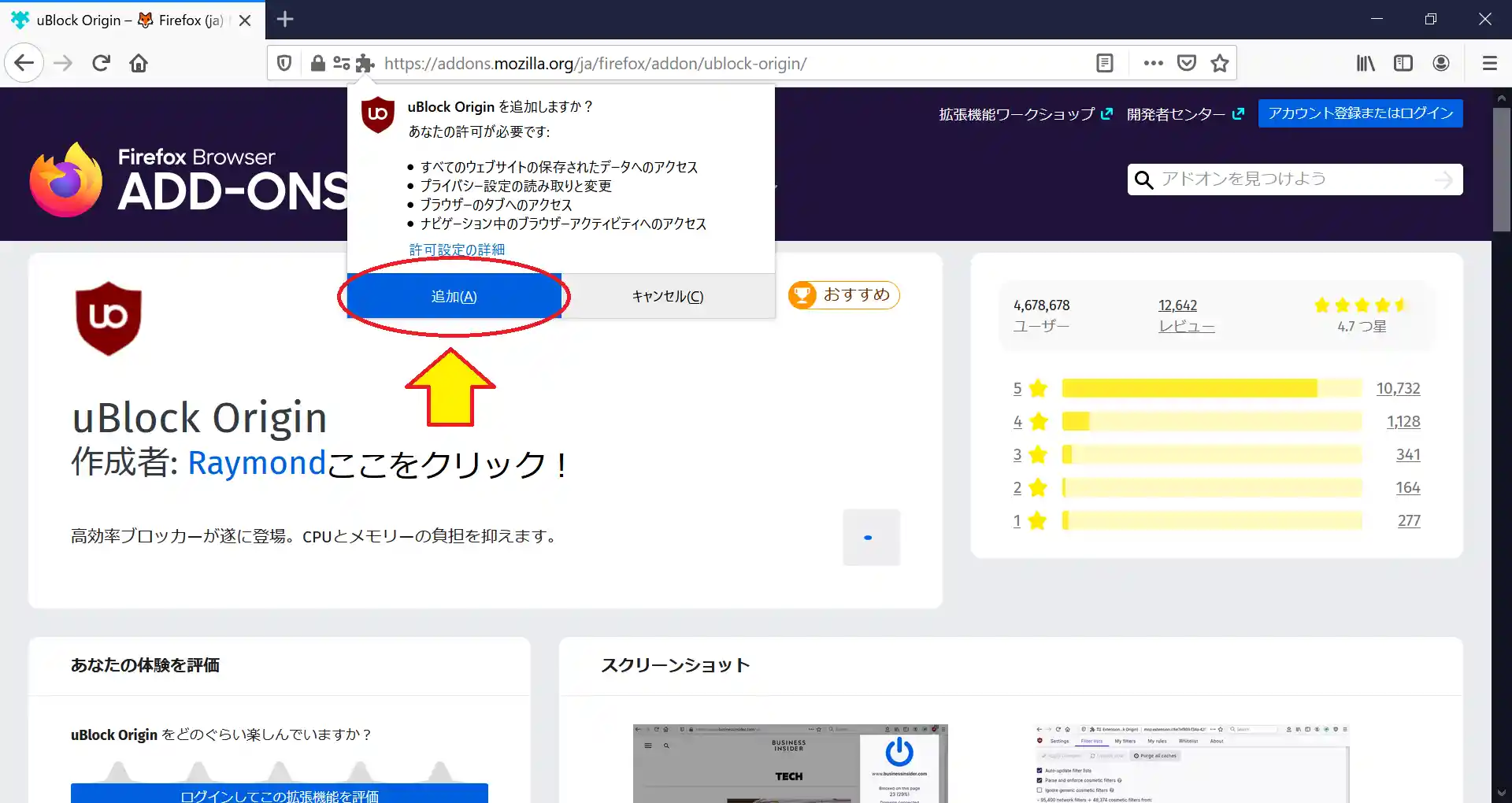
Task: Save page to Pocket
Action: pyautogui.click(x=1187, y=63)
